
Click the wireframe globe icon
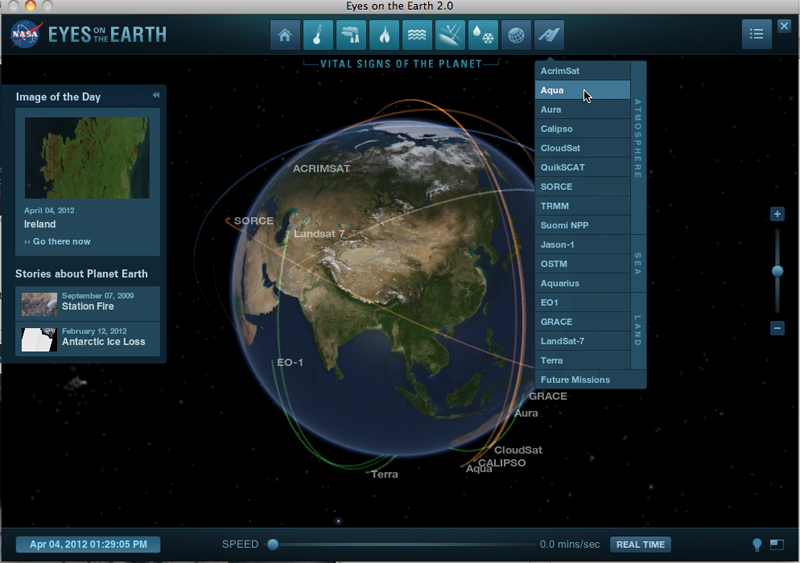(516, 35)
